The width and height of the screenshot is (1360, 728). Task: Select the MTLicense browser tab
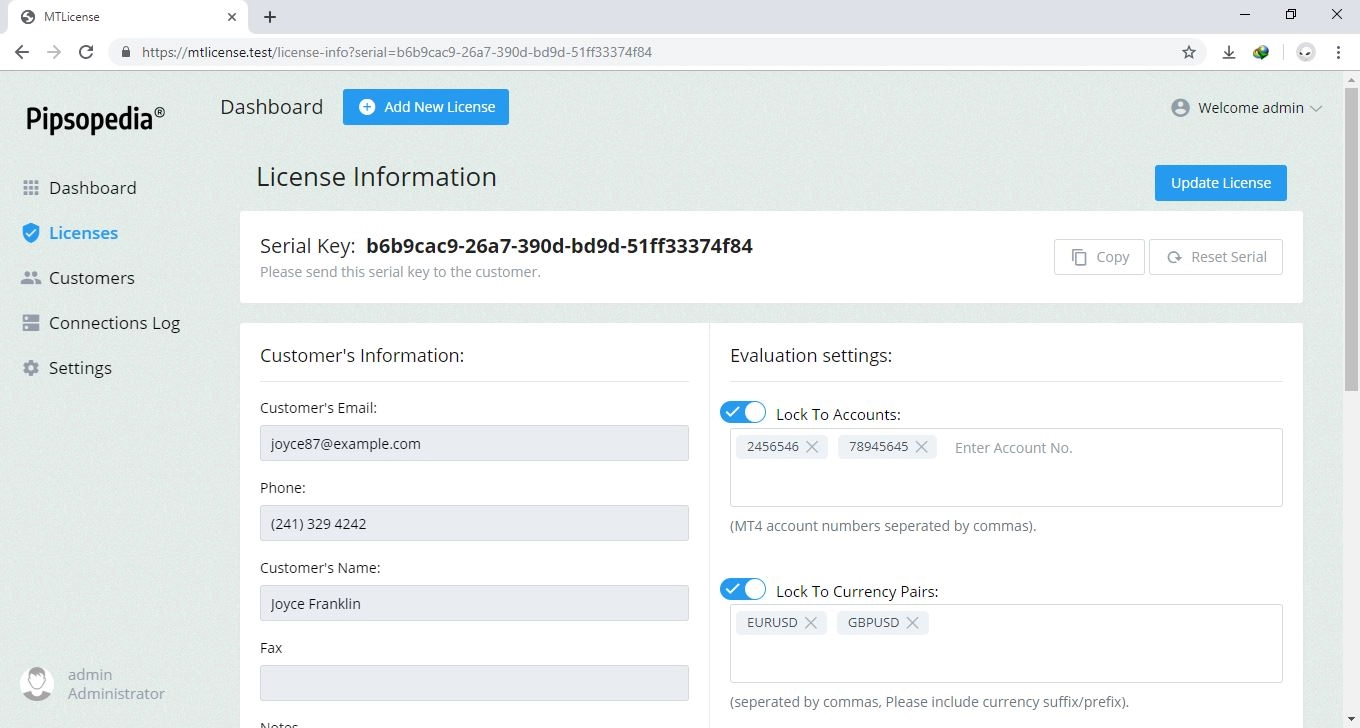[x=128, y=17]
